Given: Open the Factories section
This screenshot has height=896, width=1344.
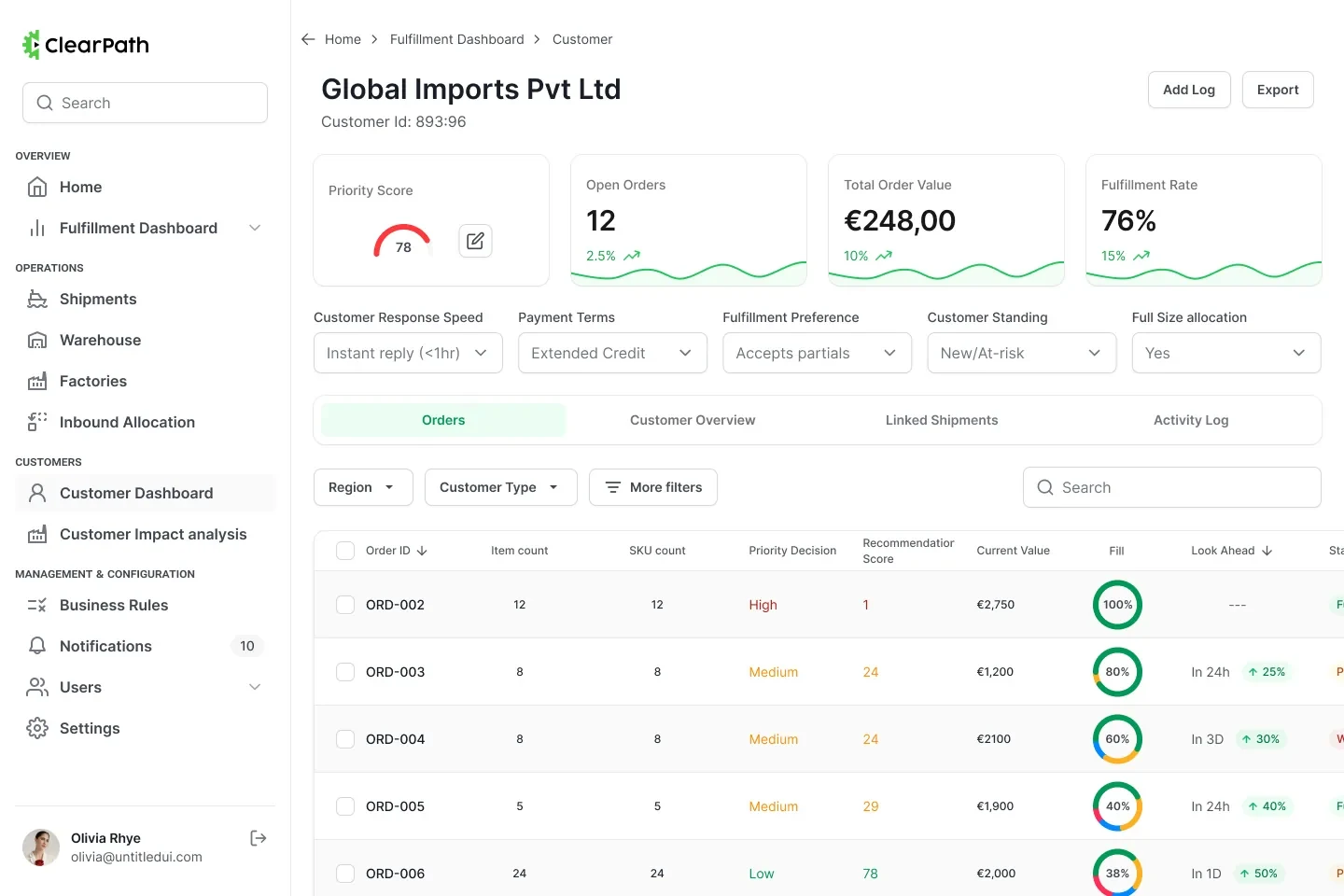Looking at the screenshot, I should point(145,381).
